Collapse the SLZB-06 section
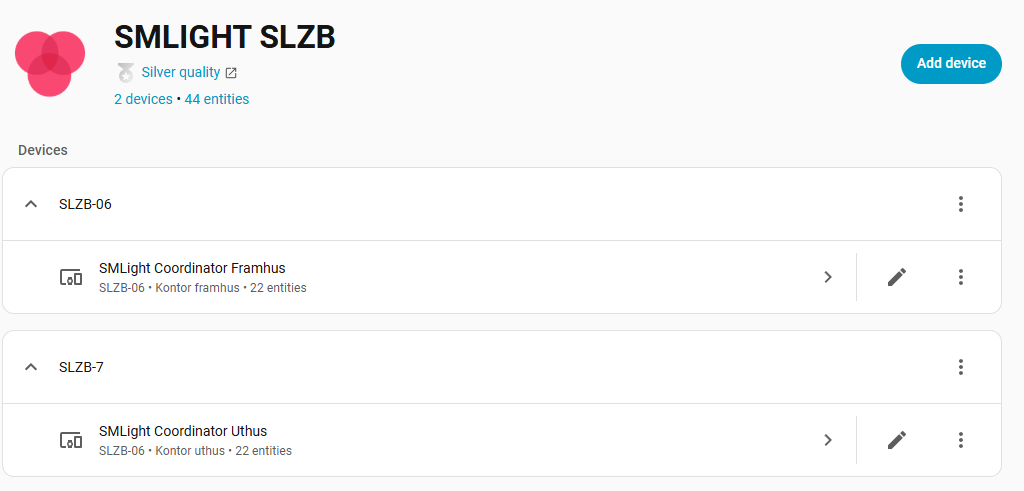1024x491 pixels. tap(31, 204)
